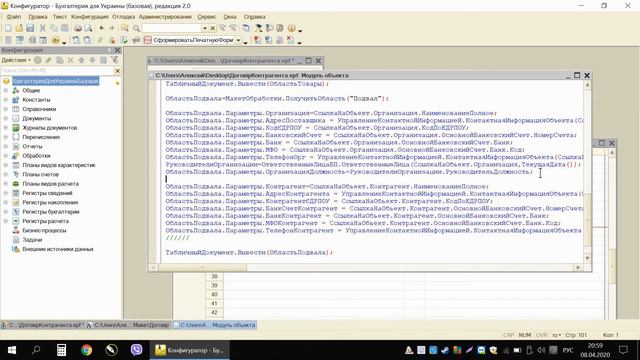Click the round orange icon at the toolbar end

[x=291, y=28]
